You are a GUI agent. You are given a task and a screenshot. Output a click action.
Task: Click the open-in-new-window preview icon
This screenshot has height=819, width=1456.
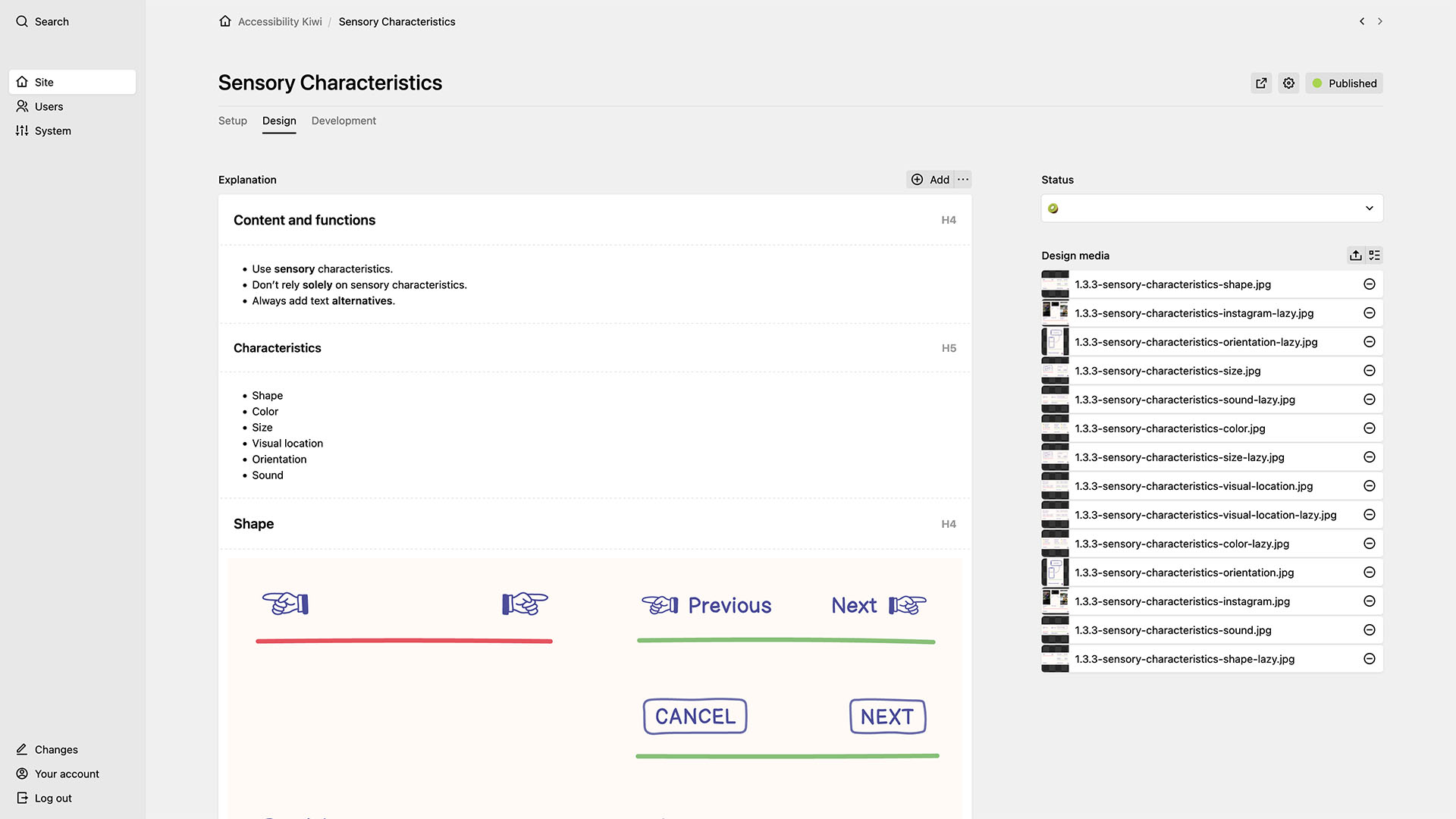[1261, 83]
